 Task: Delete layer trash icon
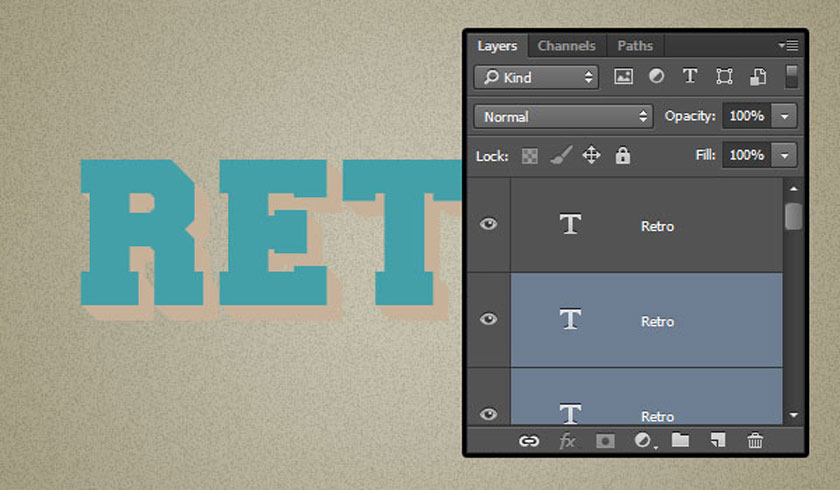coord(755,441)
